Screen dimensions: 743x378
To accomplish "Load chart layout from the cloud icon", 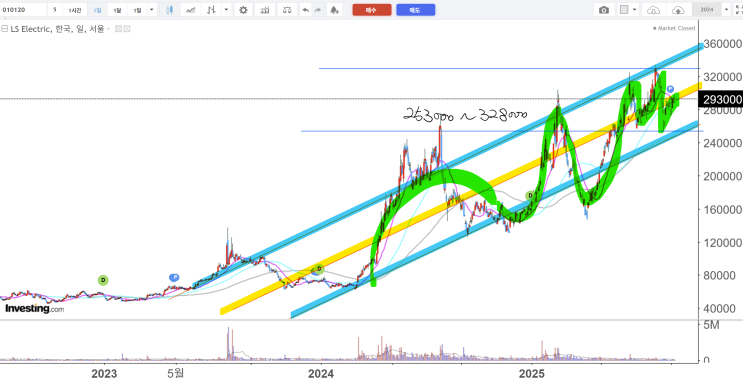I will click(x=653, y=10).
